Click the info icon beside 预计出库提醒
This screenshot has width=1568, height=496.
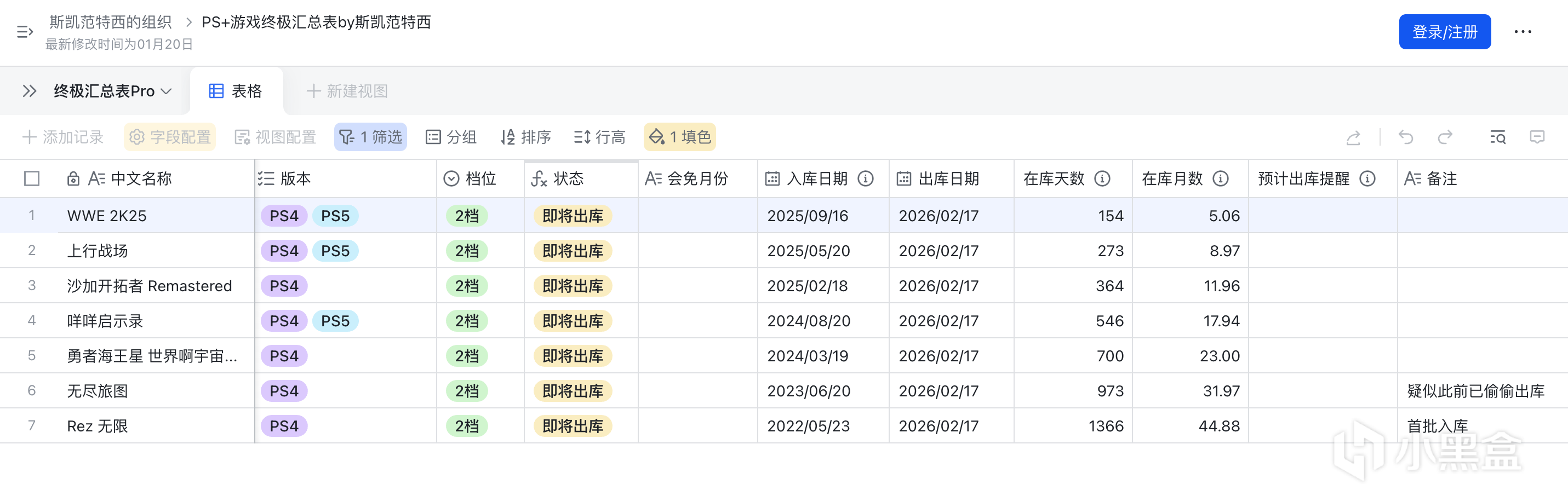[x=1367, y=179]
